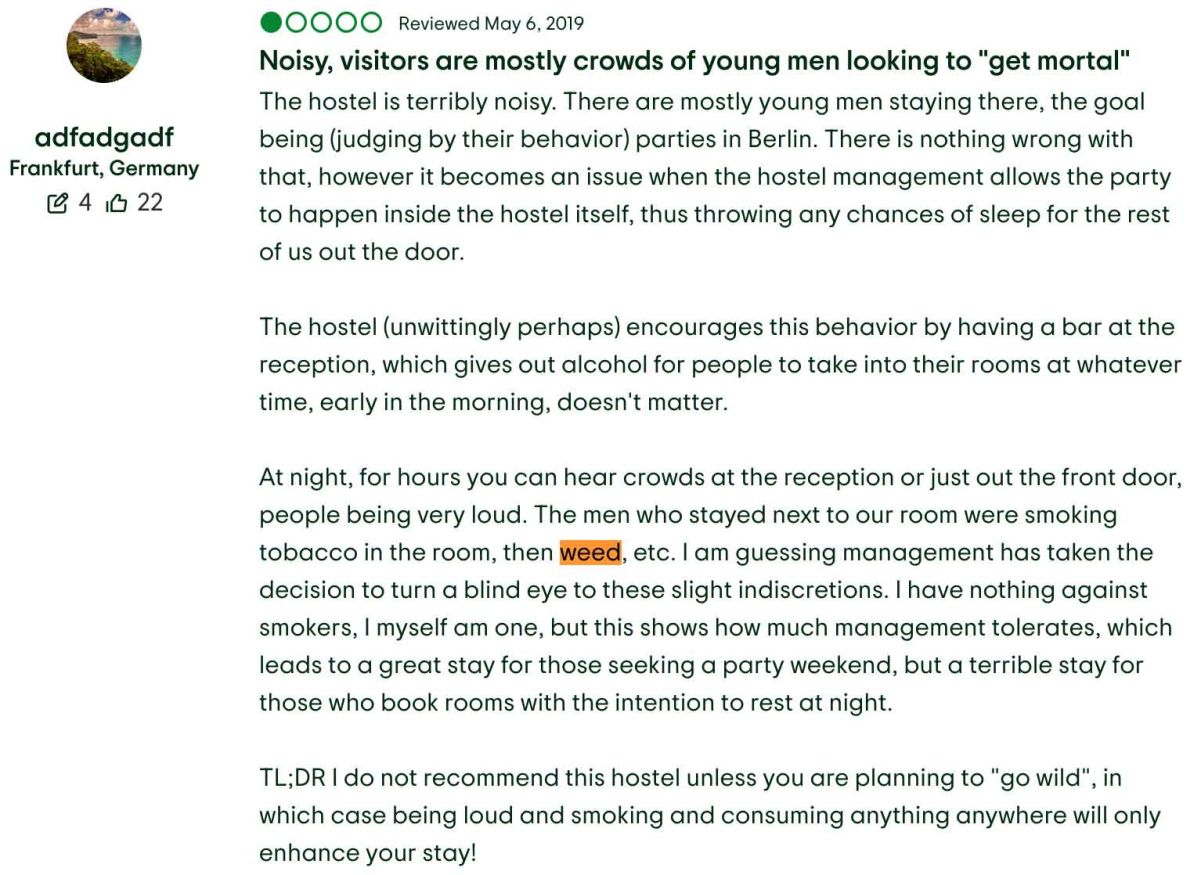The height and width of the screenshot is (875, 1200).
Task: Click the second rating bubble
Action: pyautogui.click(x=295, y=23)
